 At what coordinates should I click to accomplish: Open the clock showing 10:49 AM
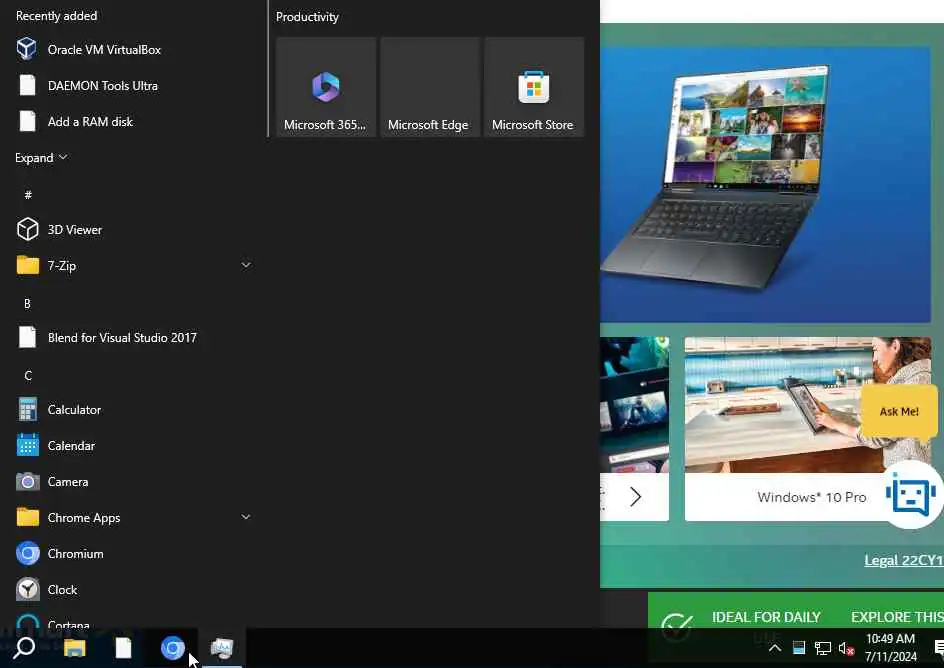click(890, 648)
